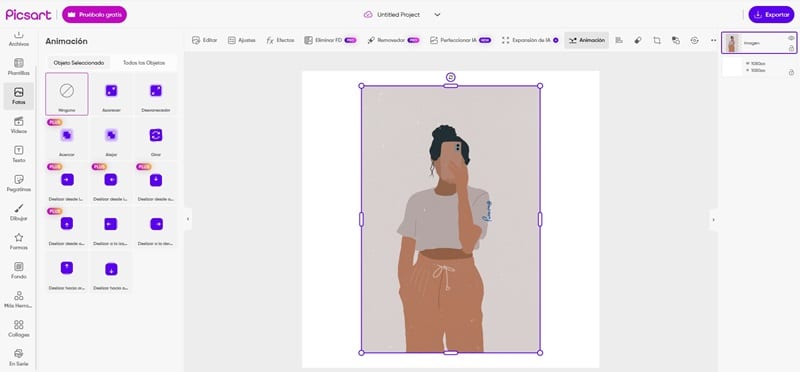Click the Animación toolbar tab
800x372 pixels.
tap(586, 40)
